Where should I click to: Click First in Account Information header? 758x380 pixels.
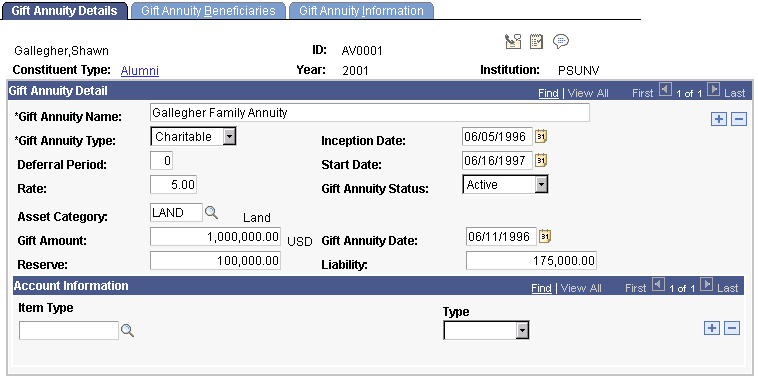[x=635, y=288]
